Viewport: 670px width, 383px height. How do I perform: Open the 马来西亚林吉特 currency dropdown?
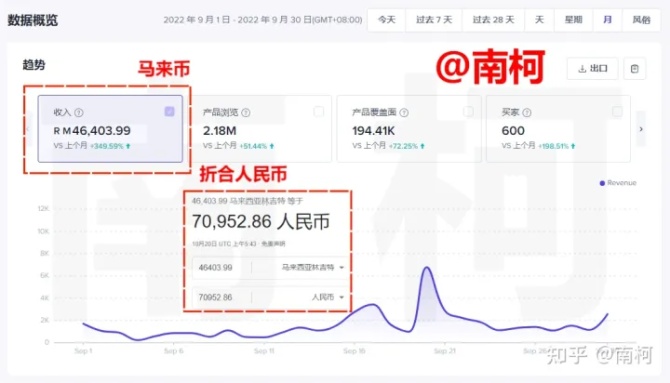tap(313, 268)
